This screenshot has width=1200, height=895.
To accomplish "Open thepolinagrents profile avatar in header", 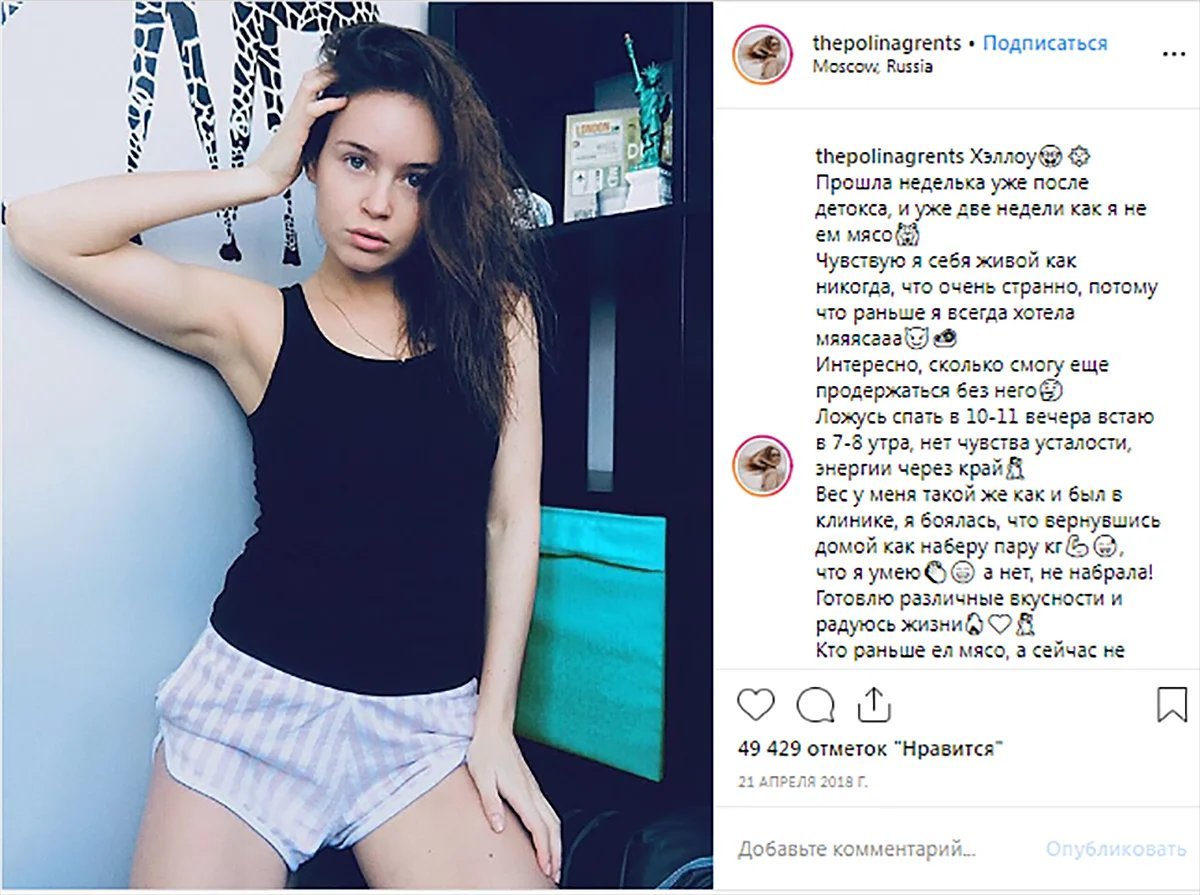I will [x=762, y=54].
